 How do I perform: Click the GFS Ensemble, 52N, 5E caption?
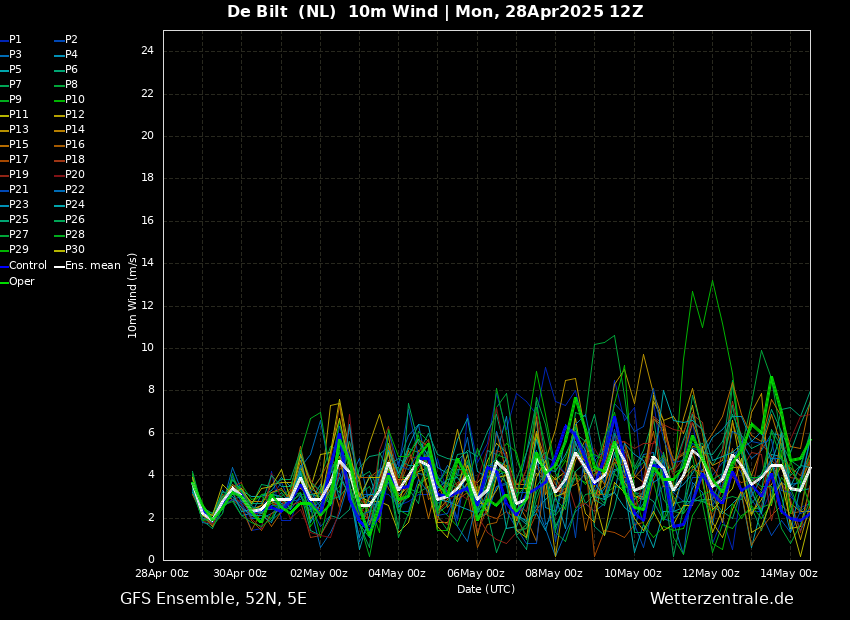[x=213, y=599]
